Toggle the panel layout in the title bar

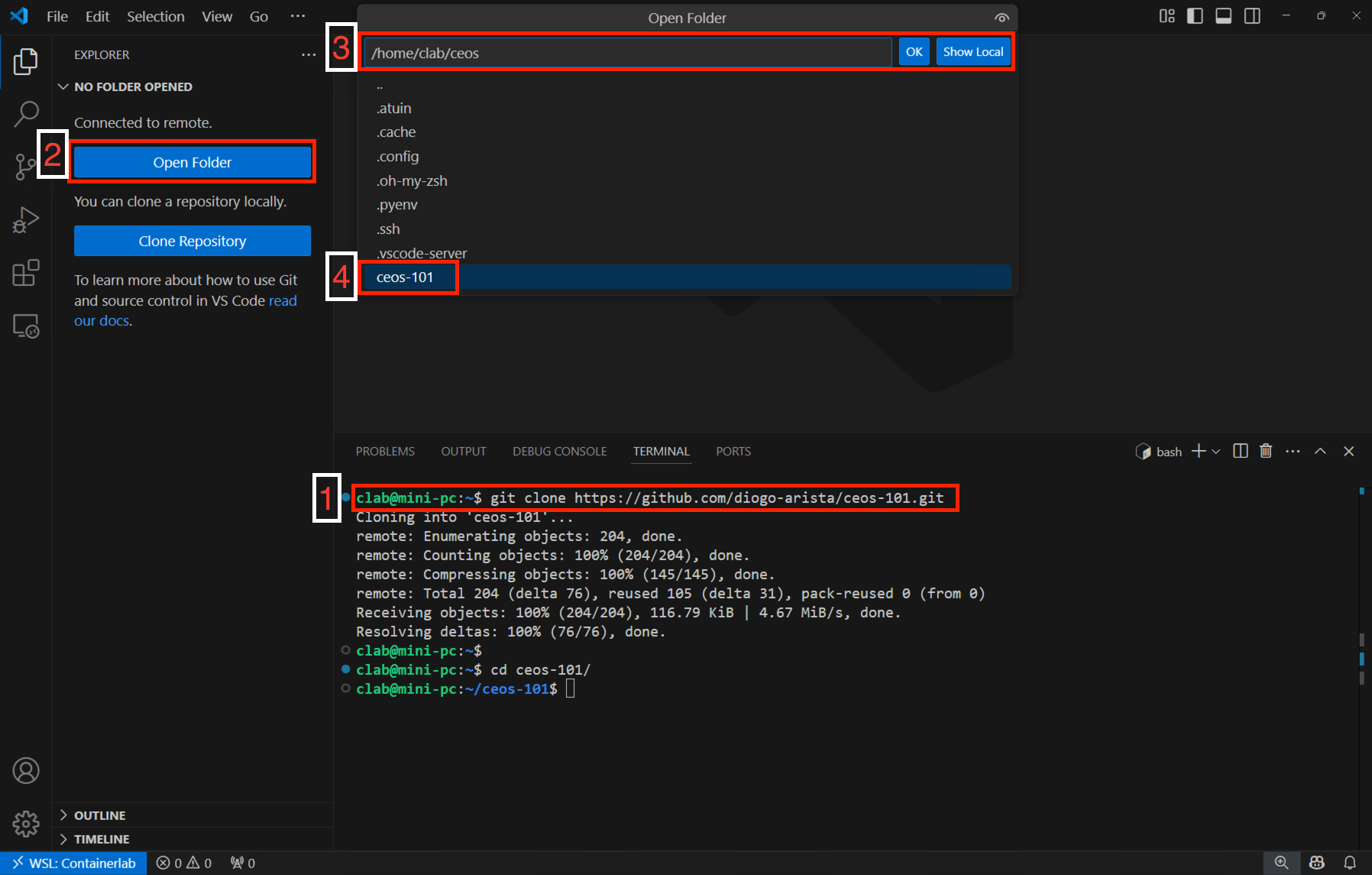click(1223, 15)
